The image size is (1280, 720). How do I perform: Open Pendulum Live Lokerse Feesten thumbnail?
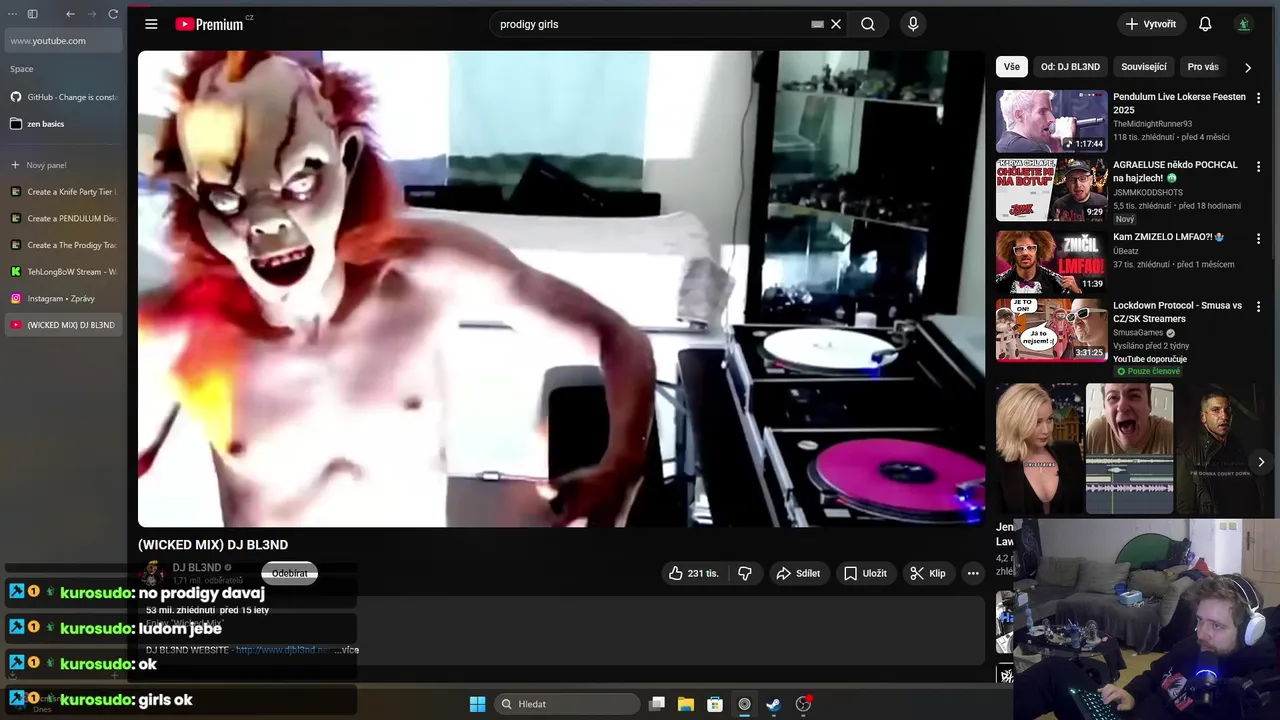(1051, 121)
